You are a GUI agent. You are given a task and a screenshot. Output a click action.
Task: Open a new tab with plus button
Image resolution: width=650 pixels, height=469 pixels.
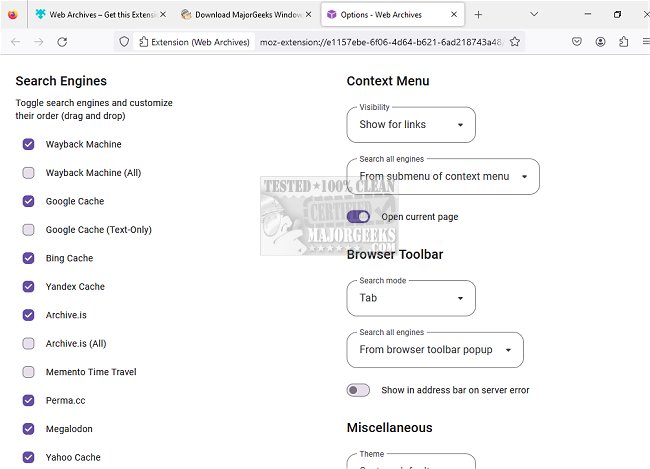(x=478, y=15)
